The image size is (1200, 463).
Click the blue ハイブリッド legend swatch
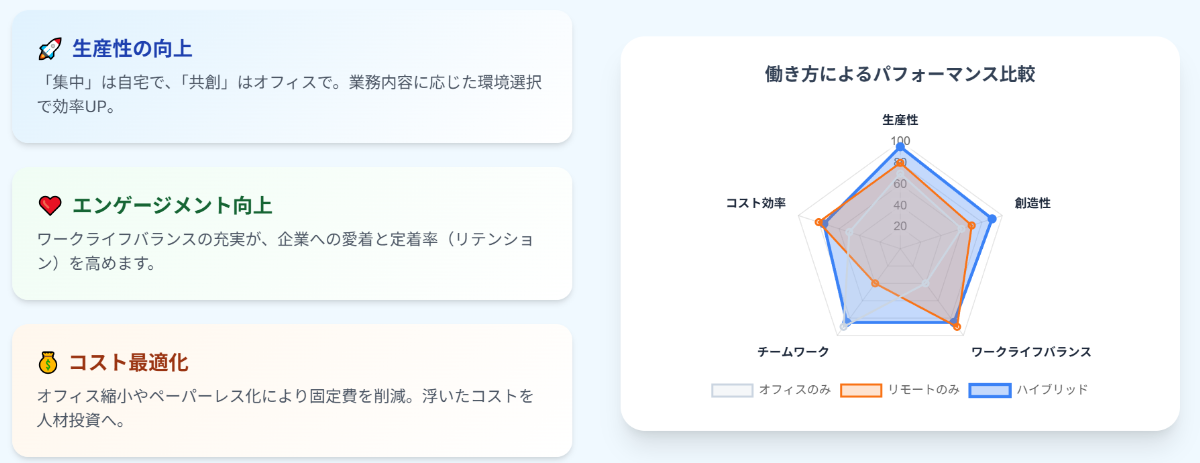(x=990, y=390)
